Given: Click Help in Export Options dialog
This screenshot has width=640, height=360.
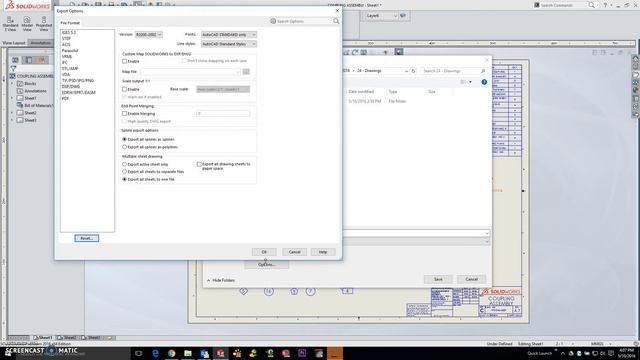Looking at the screenshot, I should pos(323,252).
